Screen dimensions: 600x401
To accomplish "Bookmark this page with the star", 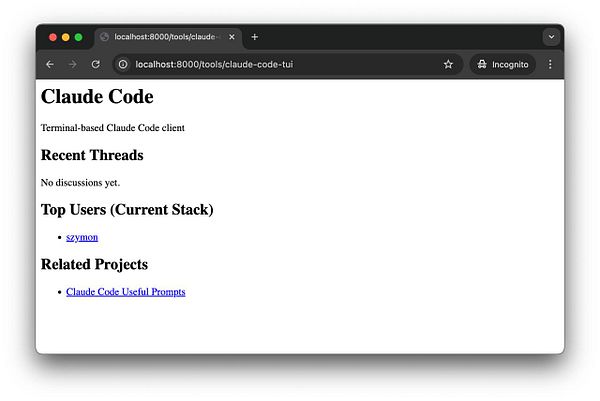I will tap(448, 64).
